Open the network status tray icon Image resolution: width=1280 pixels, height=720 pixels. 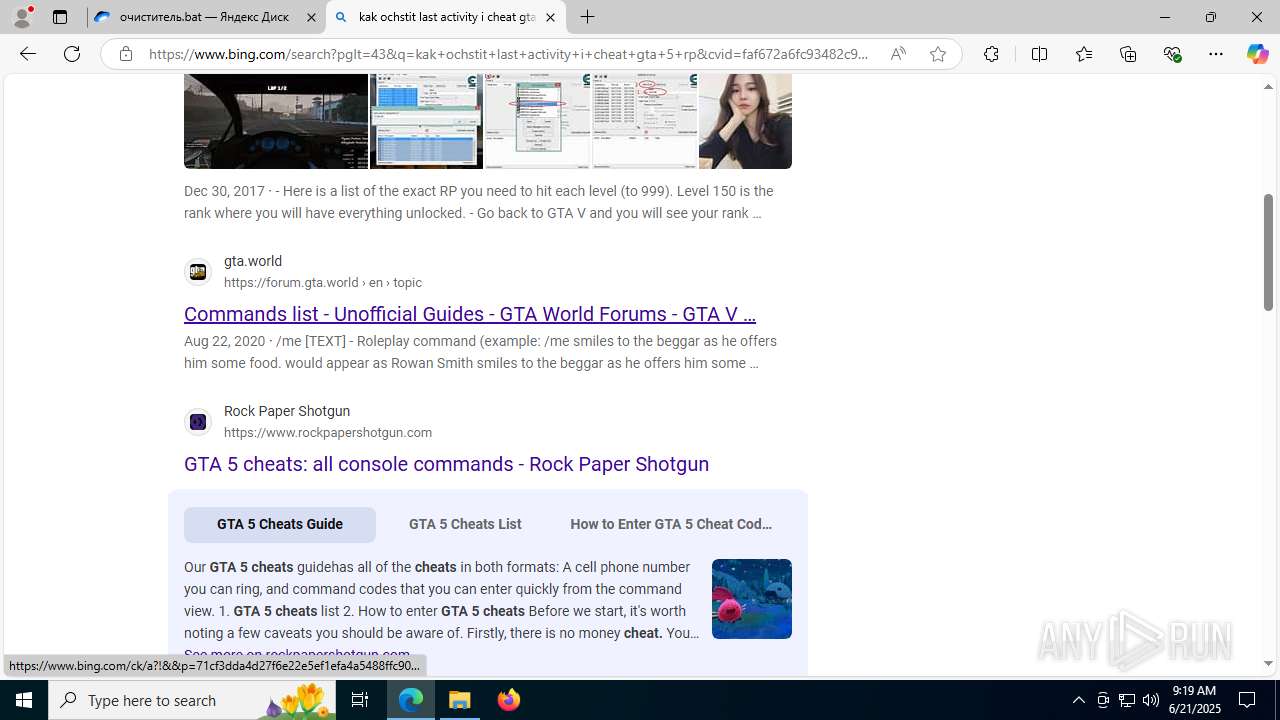point(1126,700)
